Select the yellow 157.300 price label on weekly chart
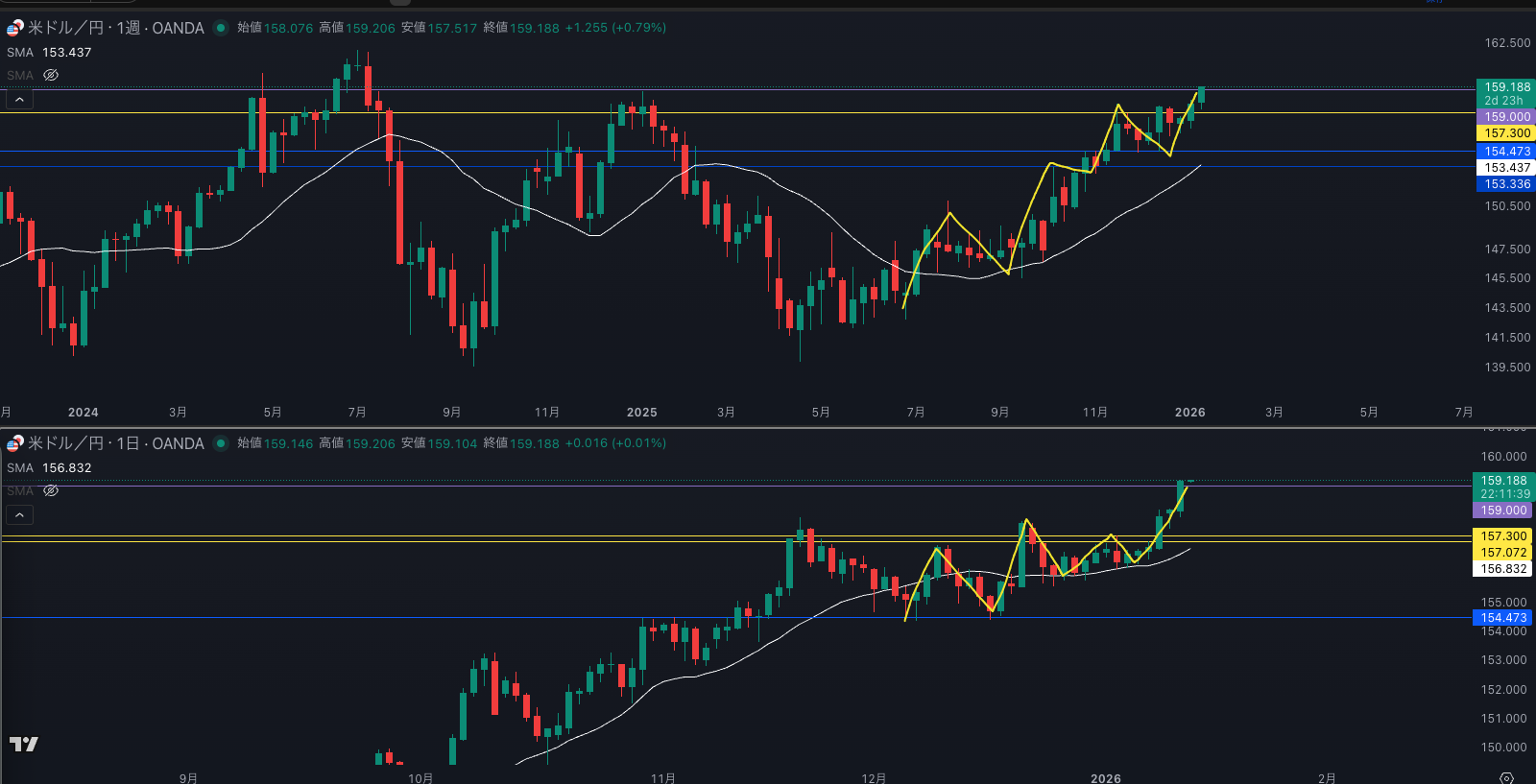The image size is (1536, 784). (x=1506, y=133)
